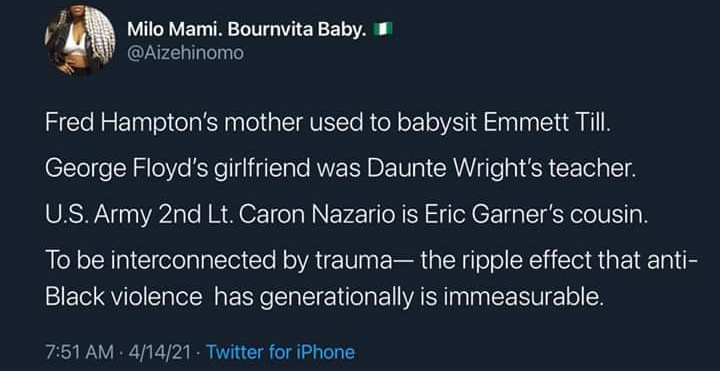Click the Nigerian flag emoji
Screen dimensions: 720x371
383,29
